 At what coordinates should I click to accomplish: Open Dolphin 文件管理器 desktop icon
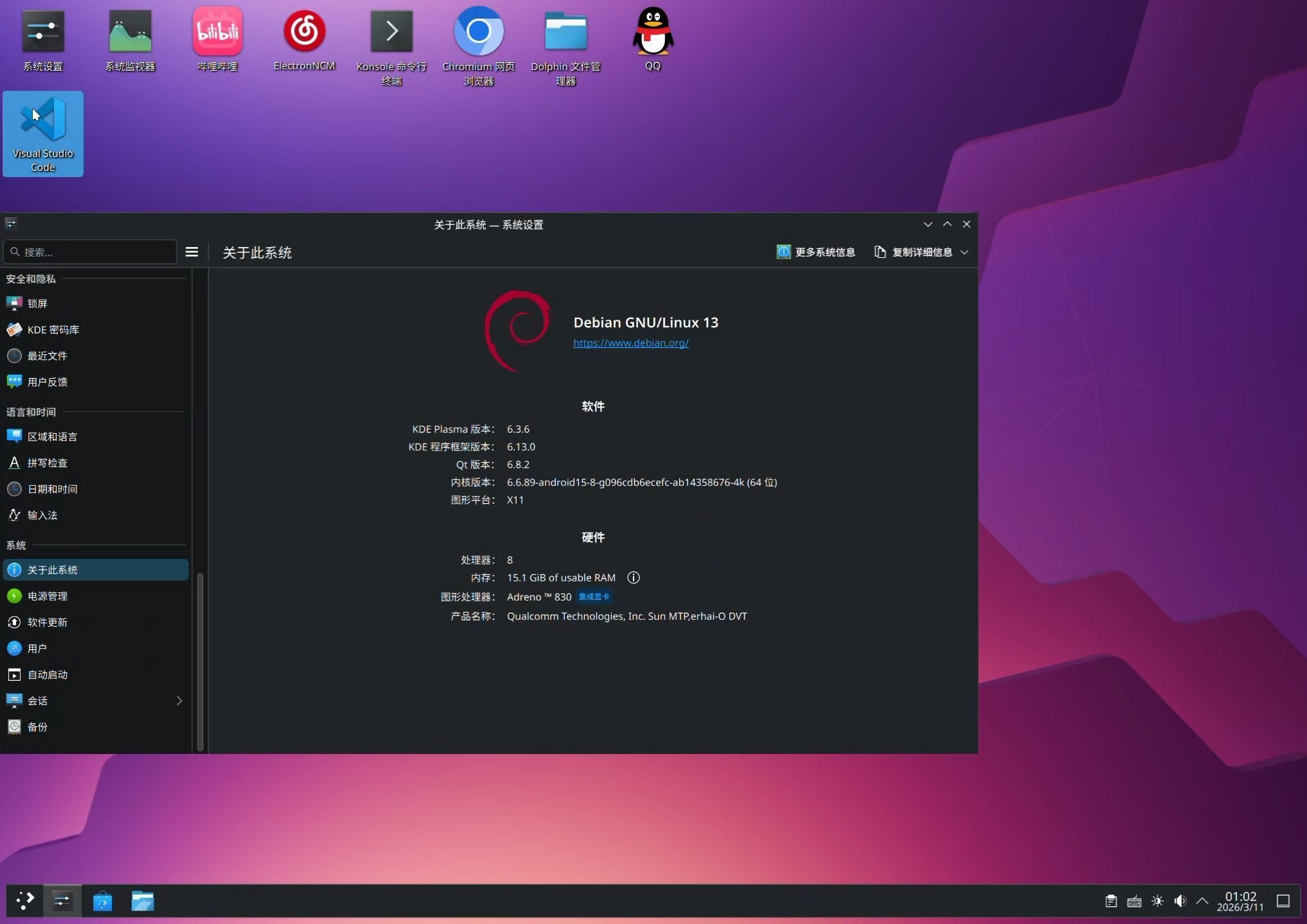point(566,47)
